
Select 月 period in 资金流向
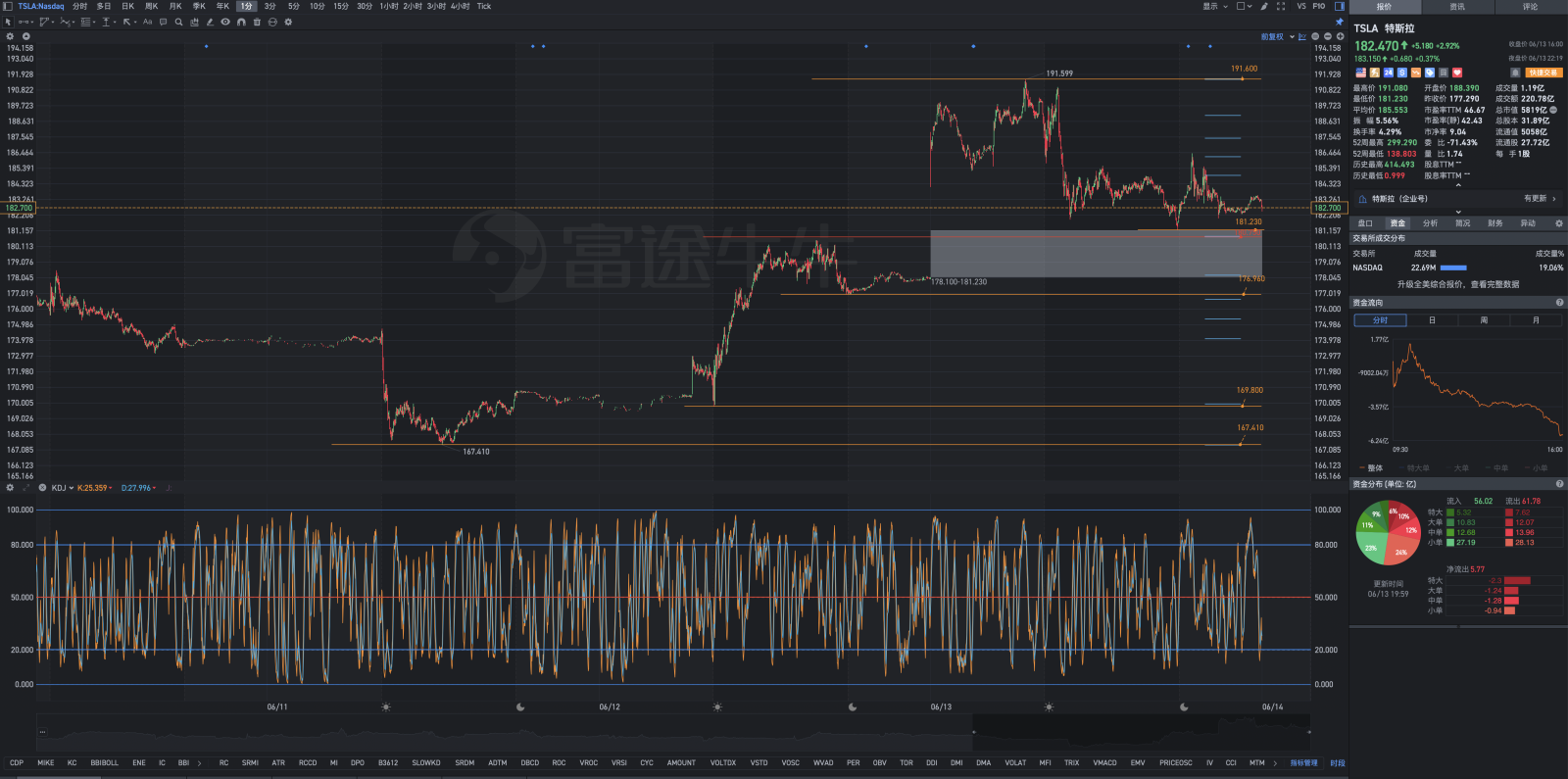[x=1536, y=320]
